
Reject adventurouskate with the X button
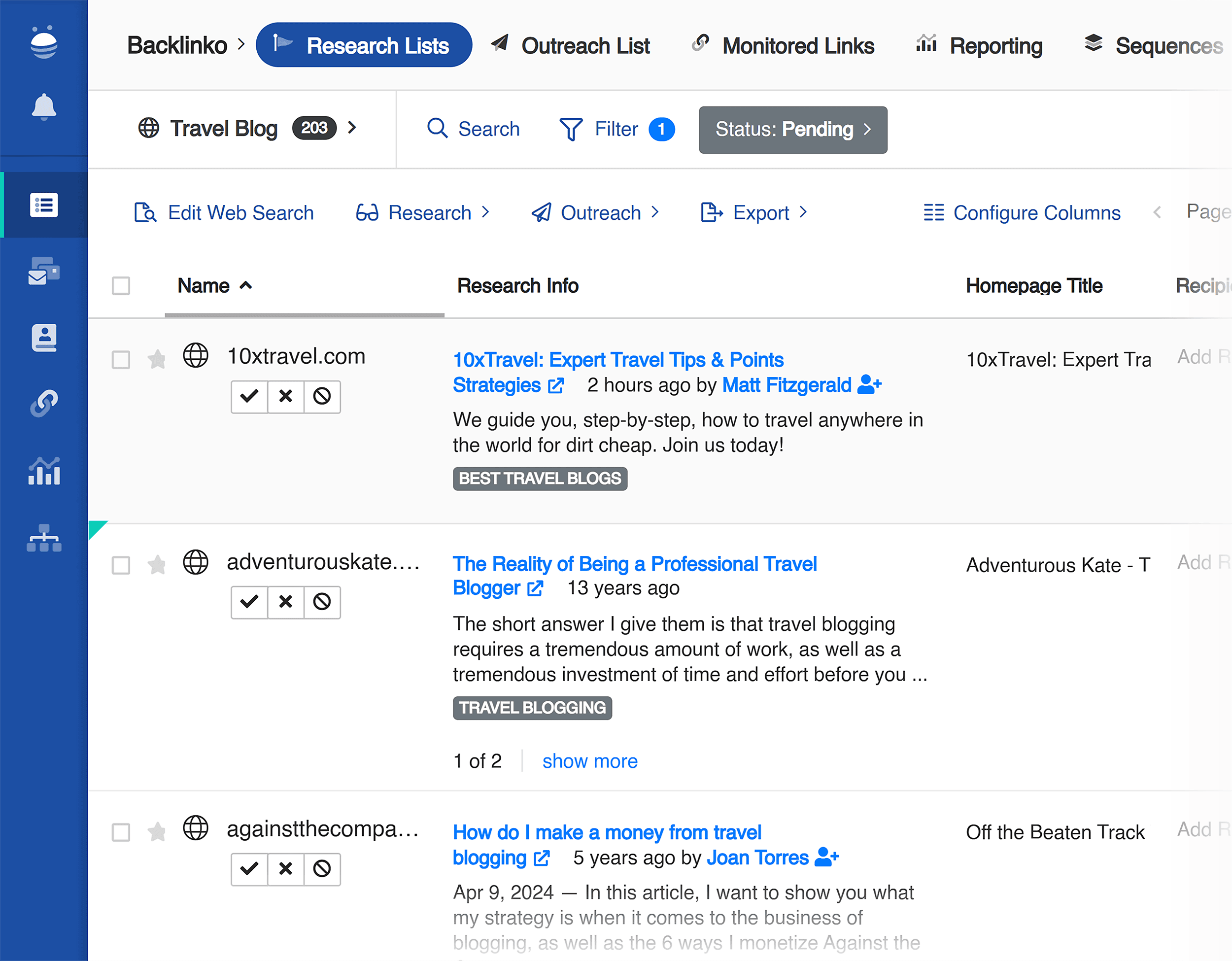click(x=286, y=602)
